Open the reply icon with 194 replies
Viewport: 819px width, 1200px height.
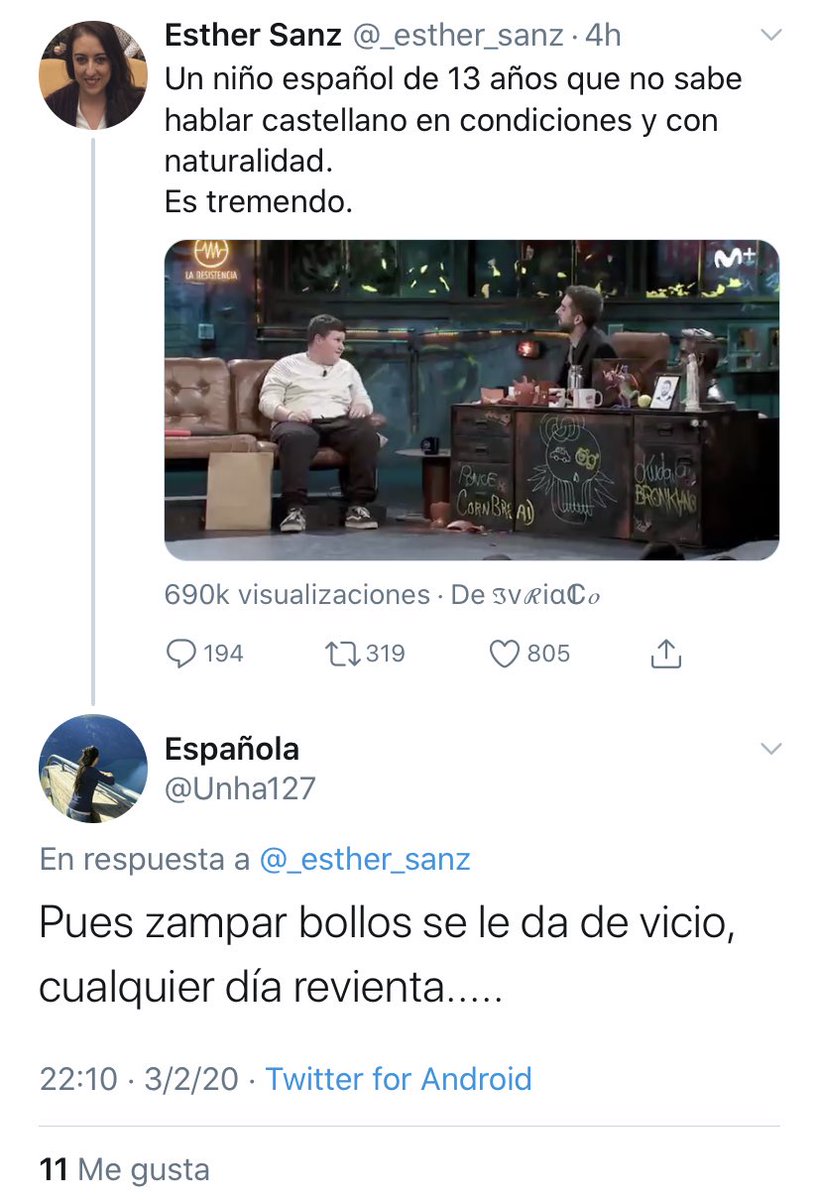pyautogui.click(x=180, y=654)
